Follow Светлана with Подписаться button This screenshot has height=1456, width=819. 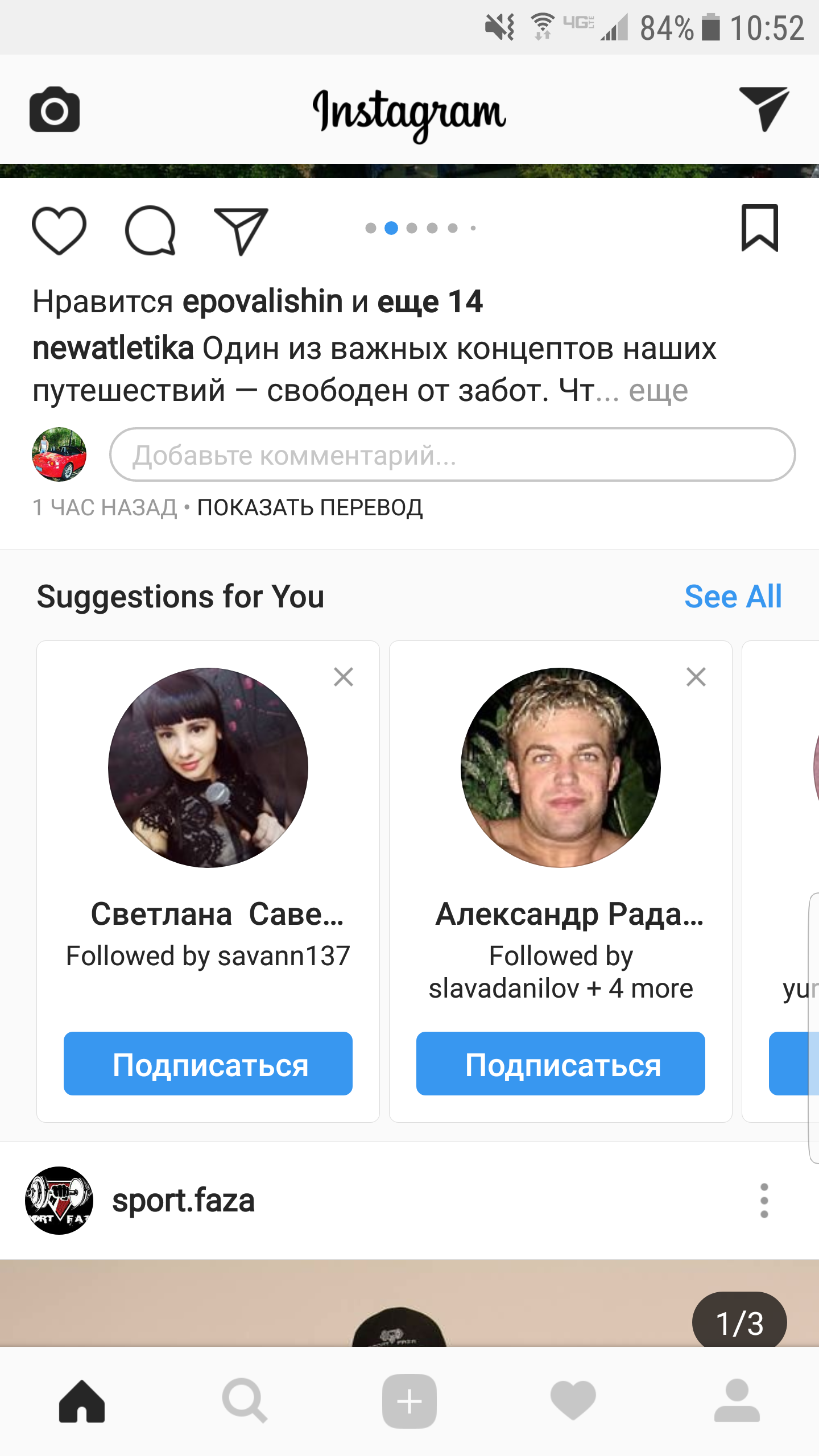208,1064
